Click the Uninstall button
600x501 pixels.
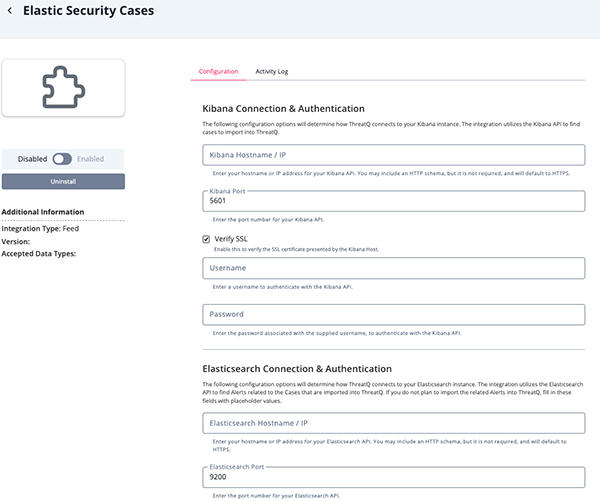[63, 181]
